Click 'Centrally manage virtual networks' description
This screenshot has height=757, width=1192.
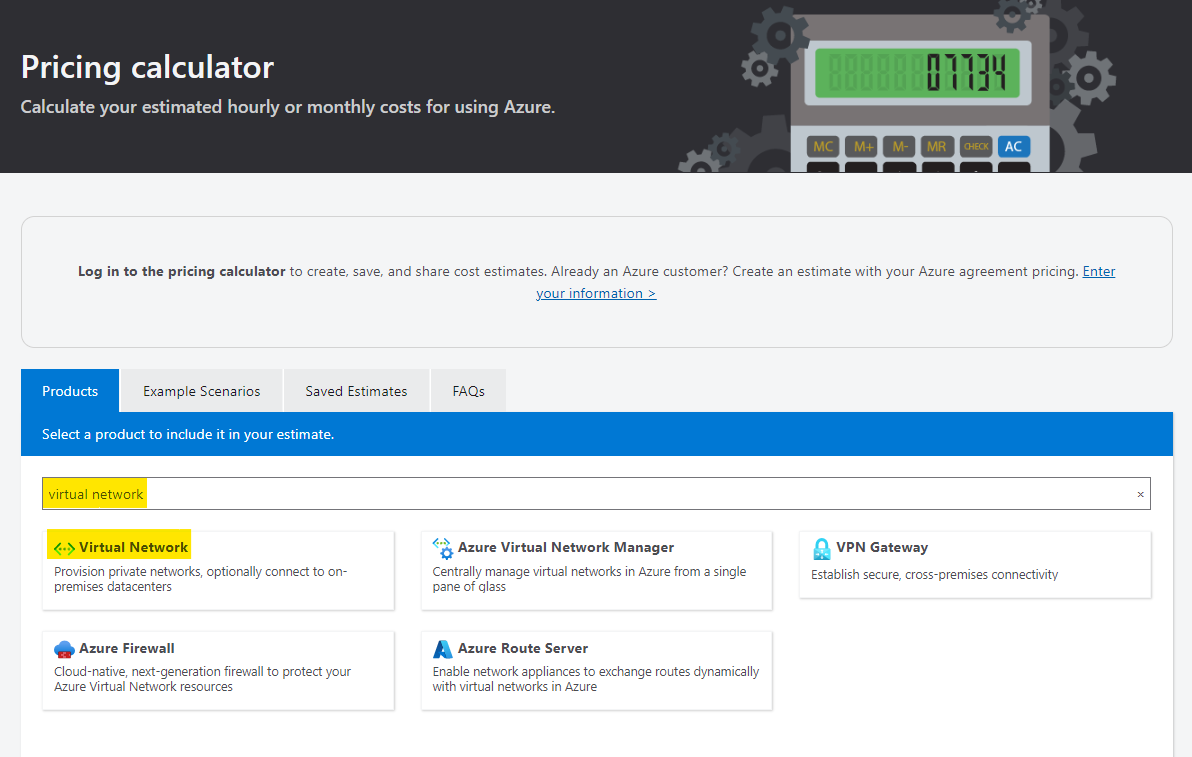(x=589, y=579)
